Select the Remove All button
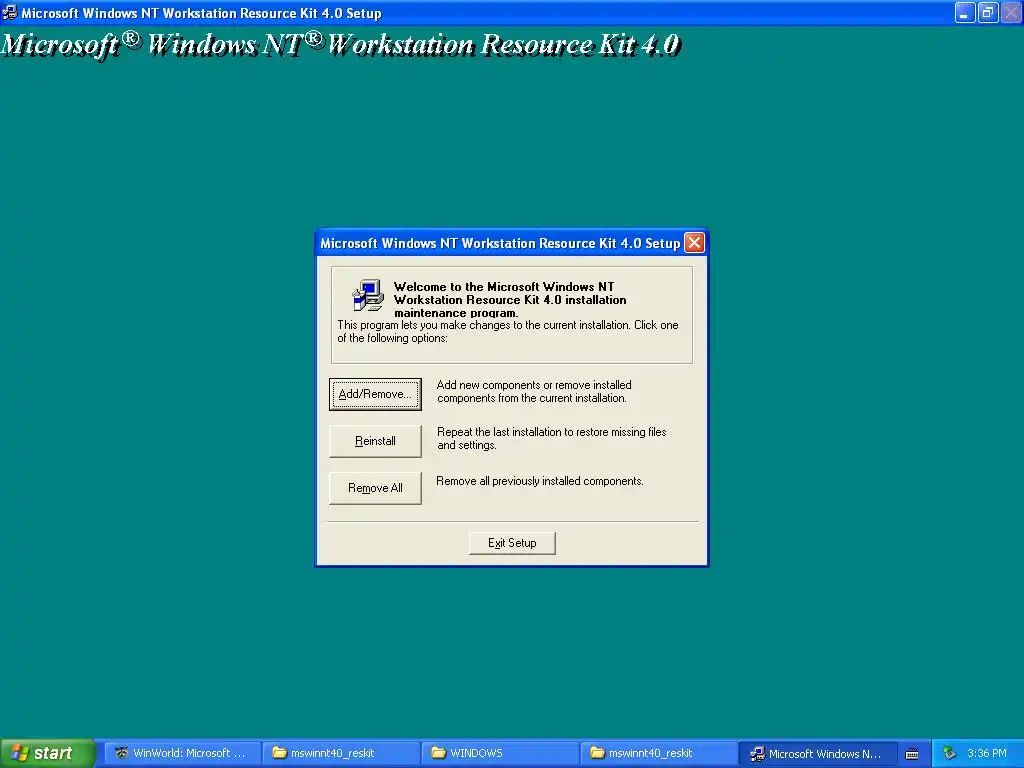1024x768 pixels. (375, 488)
